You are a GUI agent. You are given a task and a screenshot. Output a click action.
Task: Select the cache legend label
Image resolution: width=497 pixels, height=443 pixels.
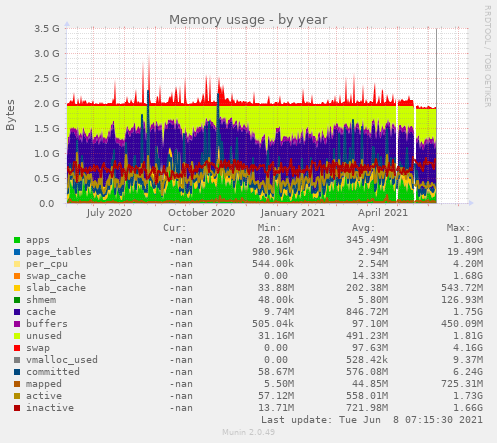(x=41, y=312)
